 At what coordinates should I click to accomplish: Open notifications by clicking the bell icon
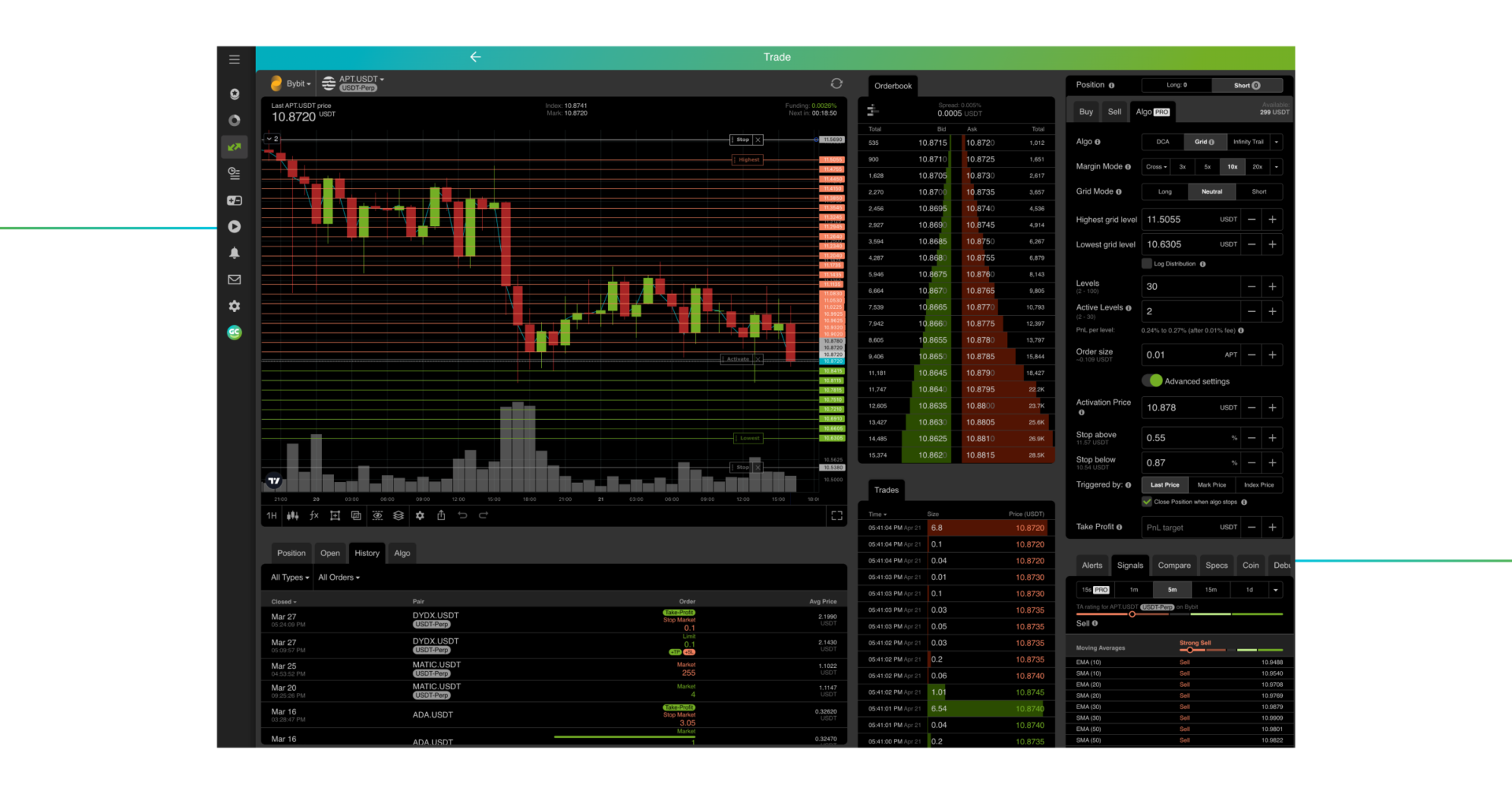(x=234, y=253)
